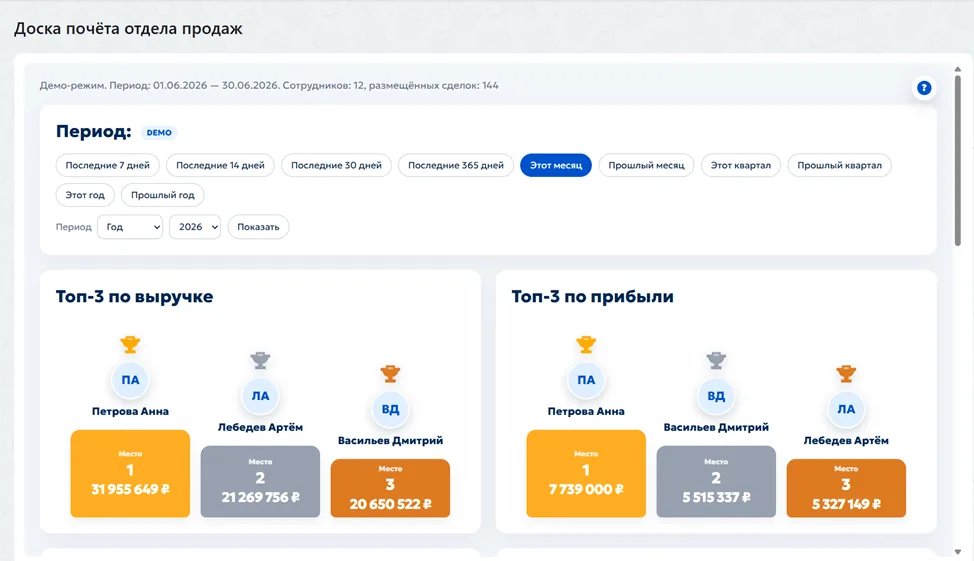Image resolution: width=974 pixels, height=561 pixels.
Task: Click Петрова Анна name in profit ranking
Action: 586,411
